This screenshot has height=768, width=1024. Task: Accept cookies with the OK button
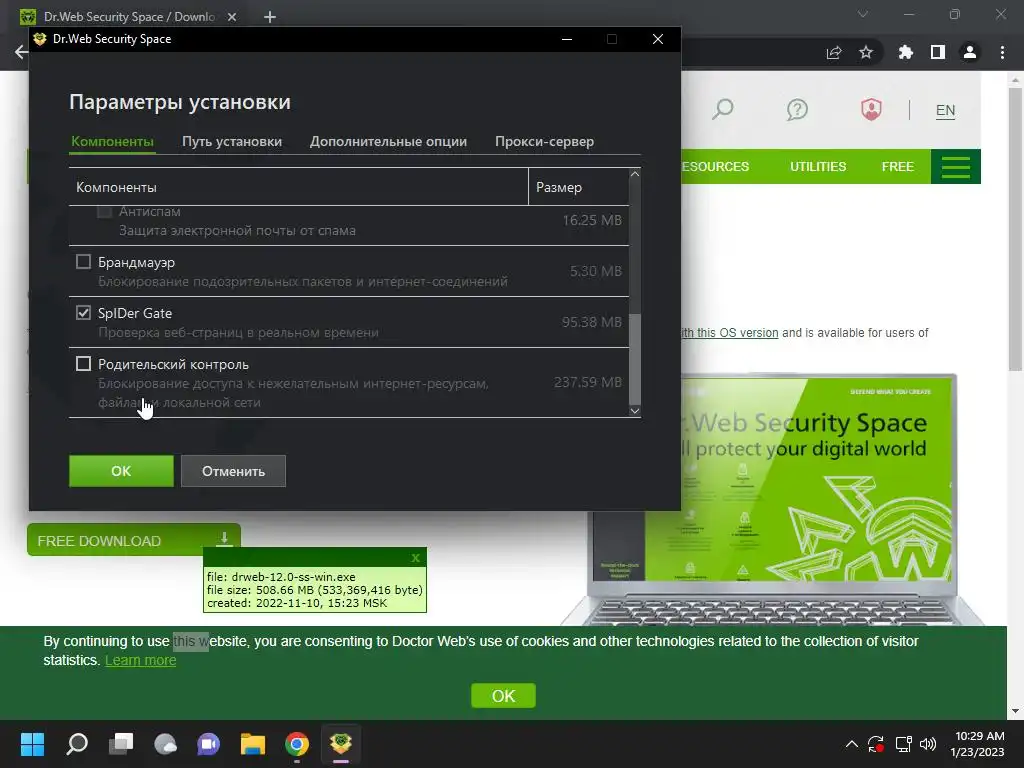pos(503,696)
